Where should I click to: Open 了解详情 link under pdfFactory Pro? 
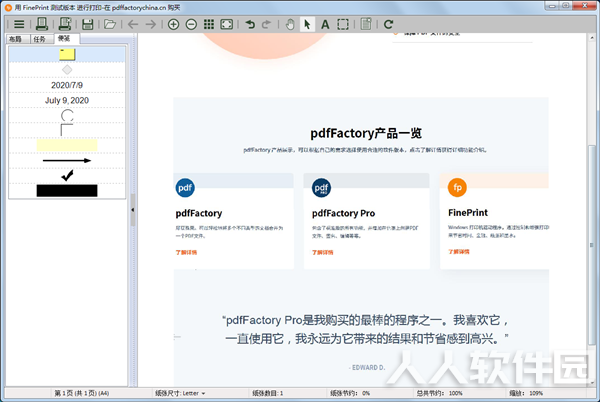(x=323, y=252)
